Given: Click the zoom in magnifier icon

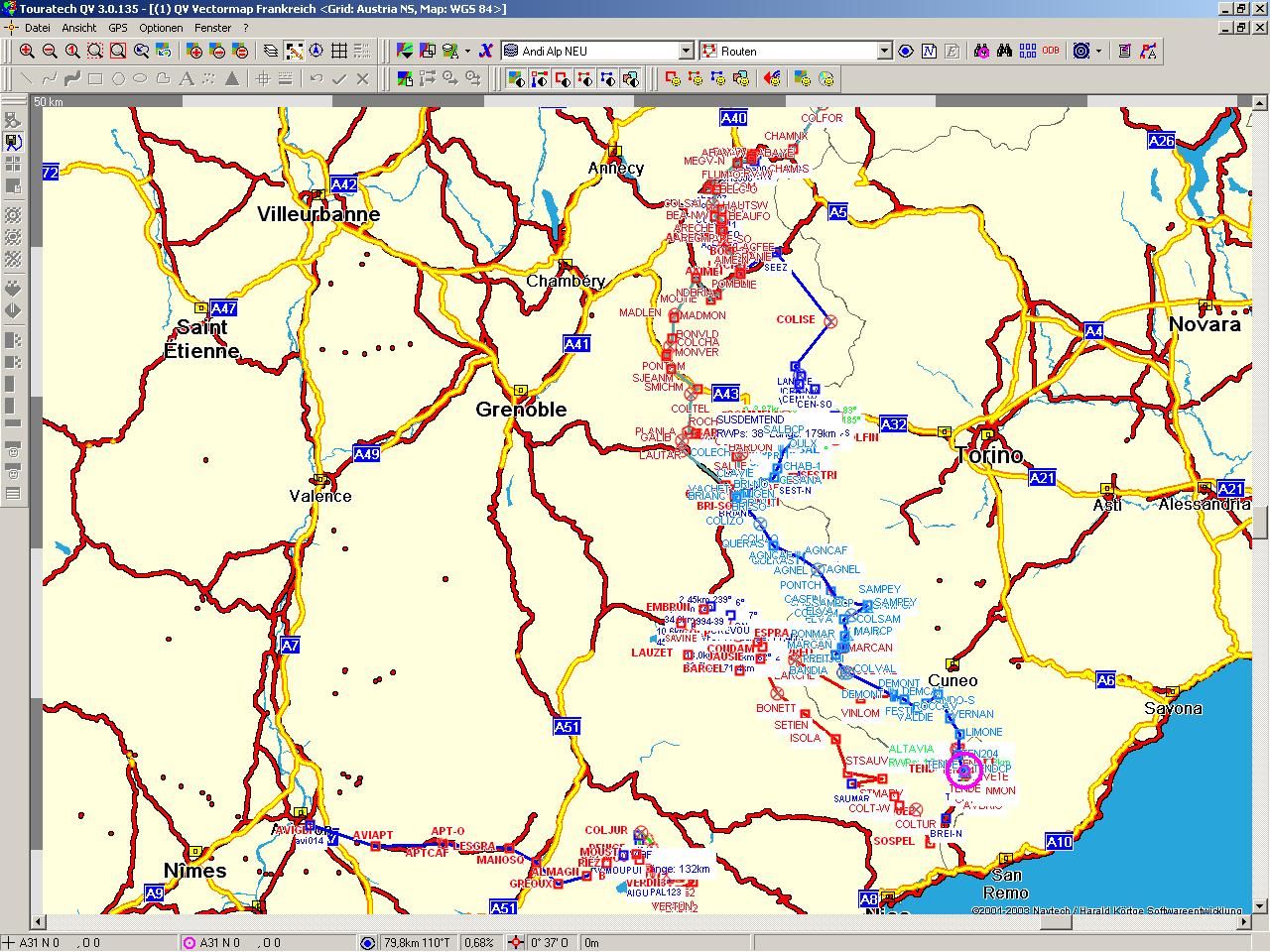Looking at the screenshot, I should [x=27, y=52].
